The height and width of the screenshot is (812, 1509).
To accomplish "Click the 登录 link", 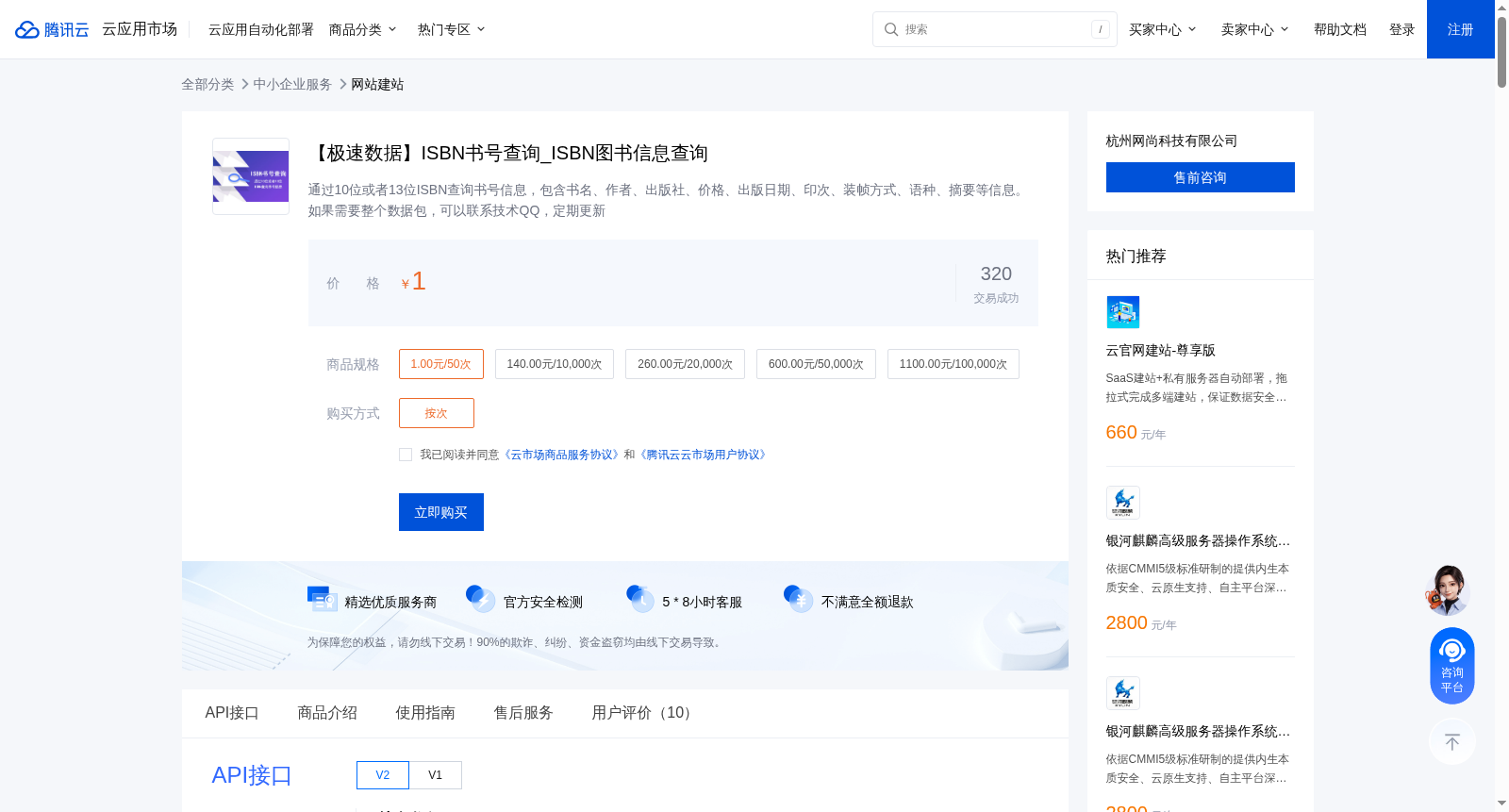I will pyautogui.click(x=1402, y=29).
